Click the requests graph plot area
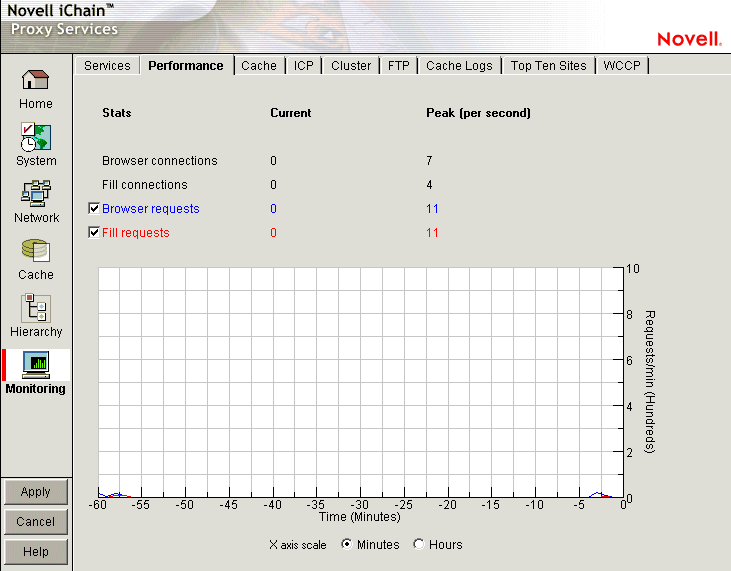 tap(361, 382)
